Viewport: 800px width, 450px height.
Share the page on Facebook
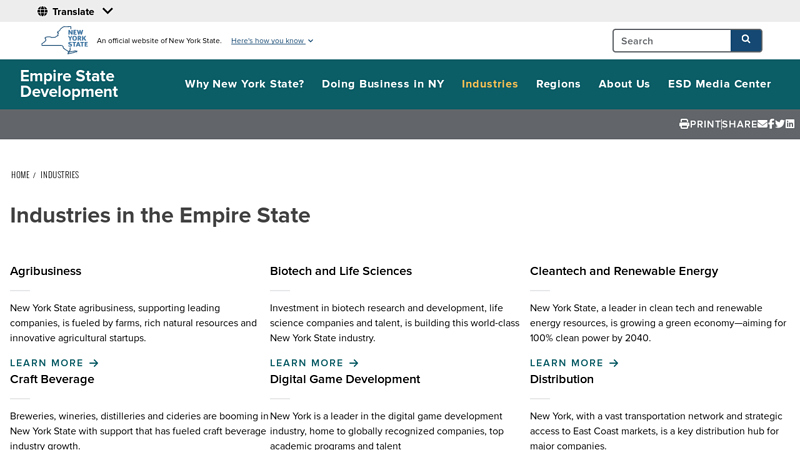click(x=771, y=124)
